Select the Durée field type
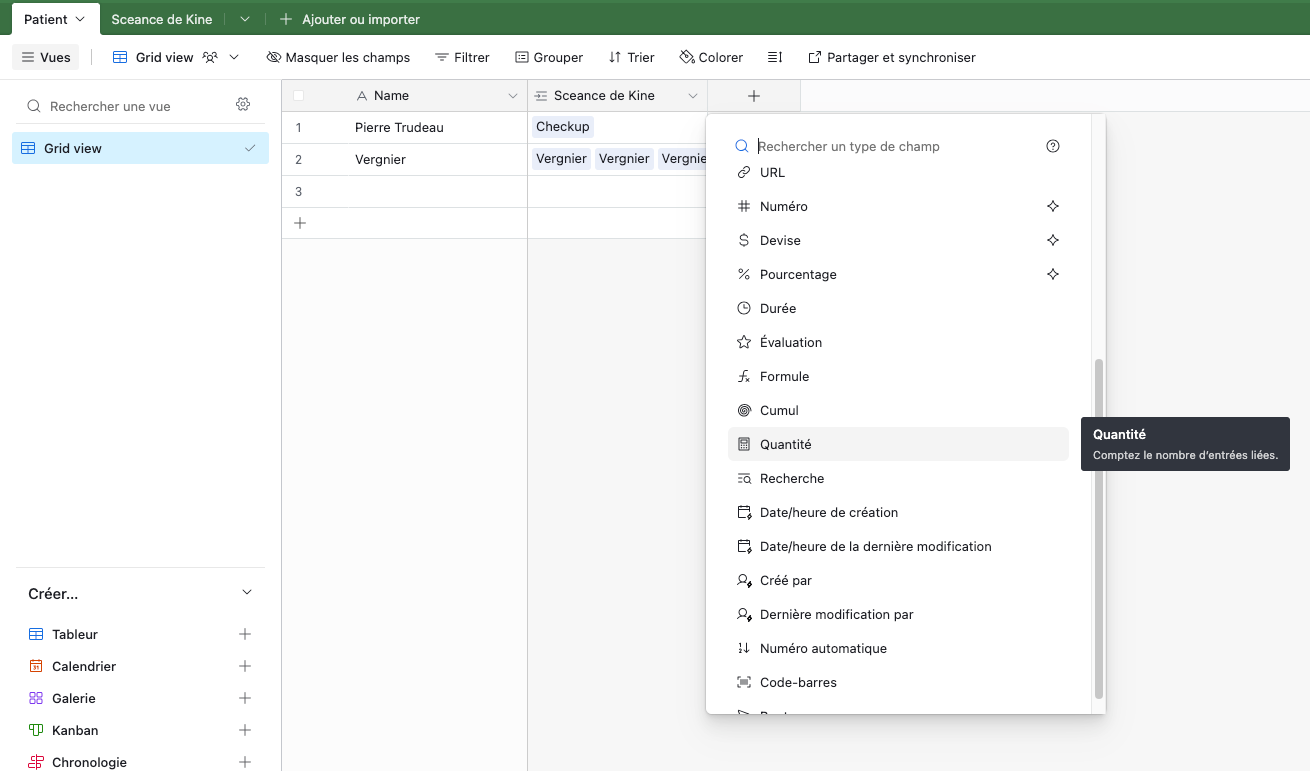Screen dimensions: 1310x771 click(898, 308)
